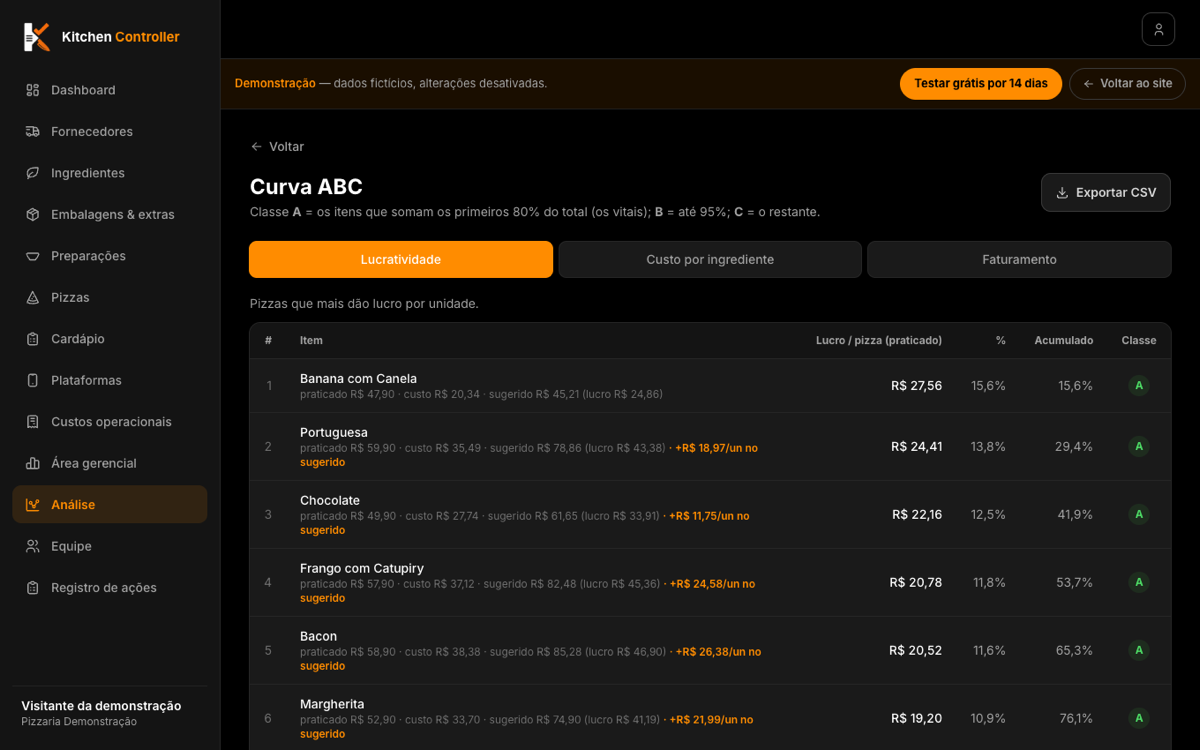The width and height of the screenshot is (1200, 750).
Task: Click class A badge for Portuguesa row
Action: tap(1139, 447)
